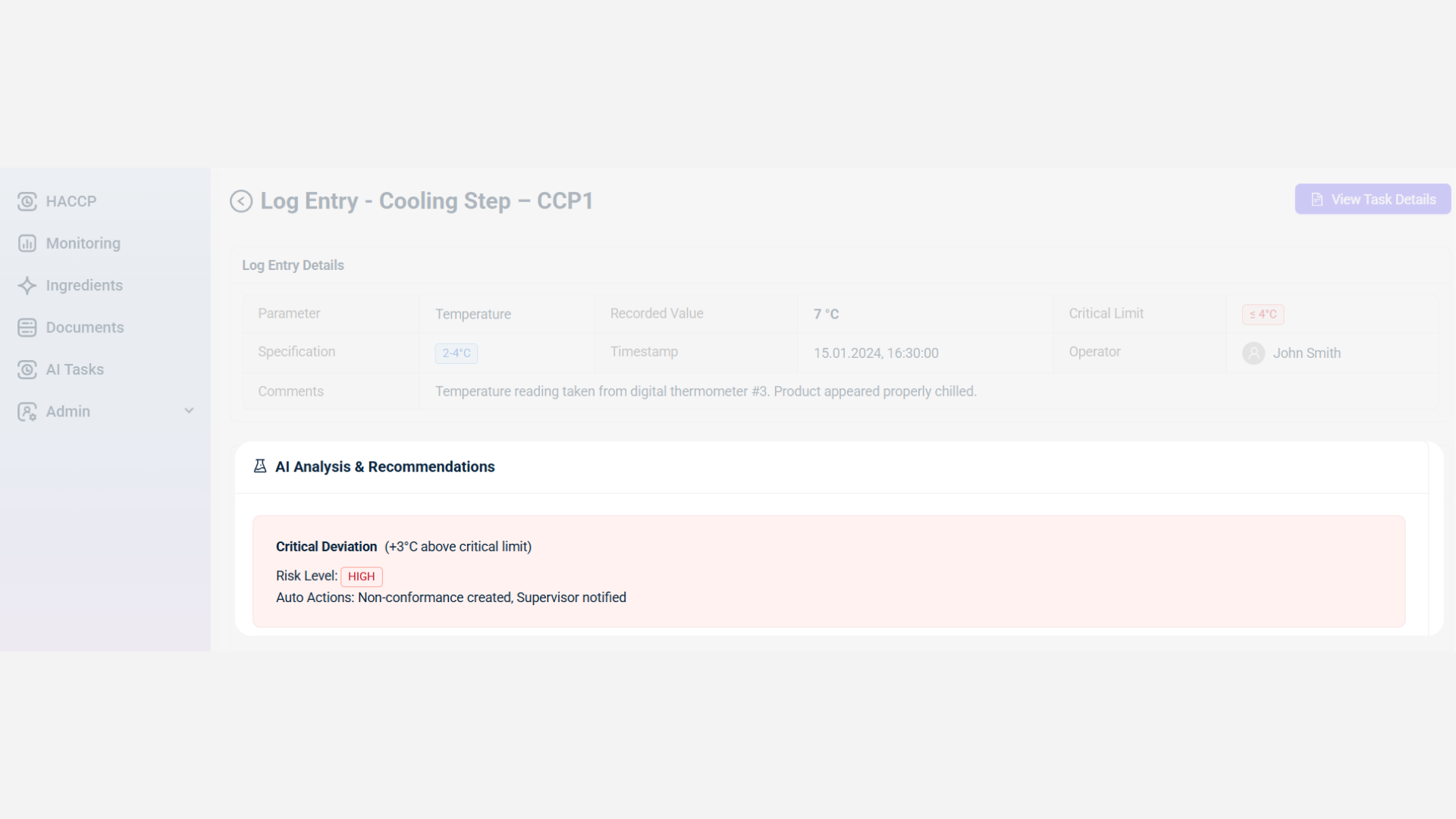
Task: Click John Smith's avatar icon
Action: 1254,353
